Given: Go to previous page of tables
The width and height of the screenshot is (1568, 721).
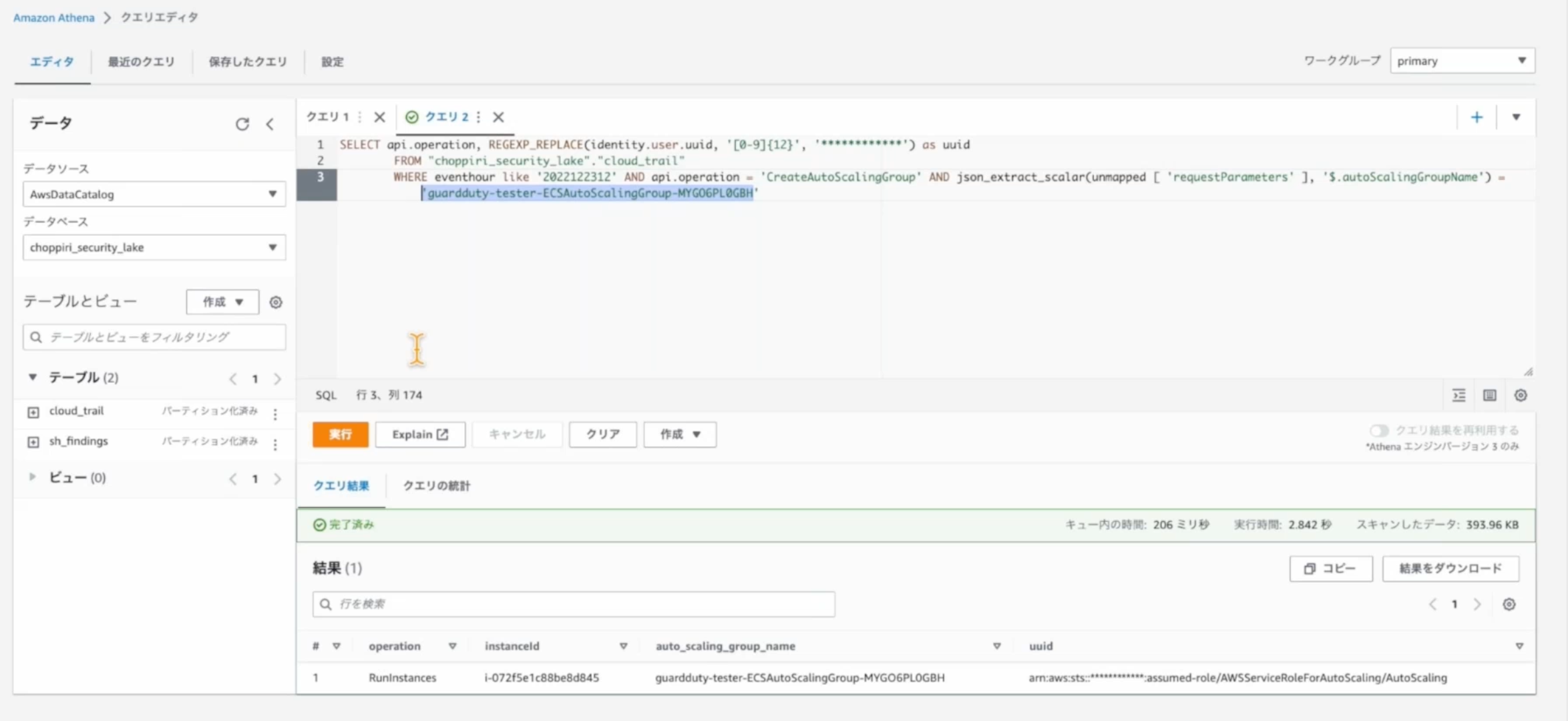Looking at the screenshot, I should (x=232, y=379).
